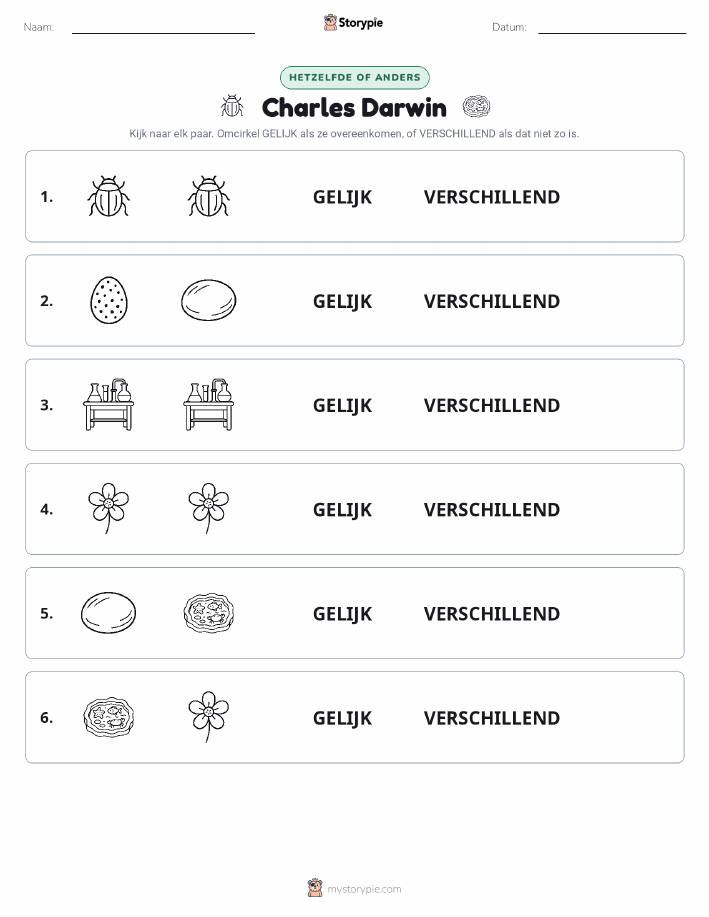Click the spotted egg in row 2
This screenshot has height=917, width=709.
tap(109, 300)
